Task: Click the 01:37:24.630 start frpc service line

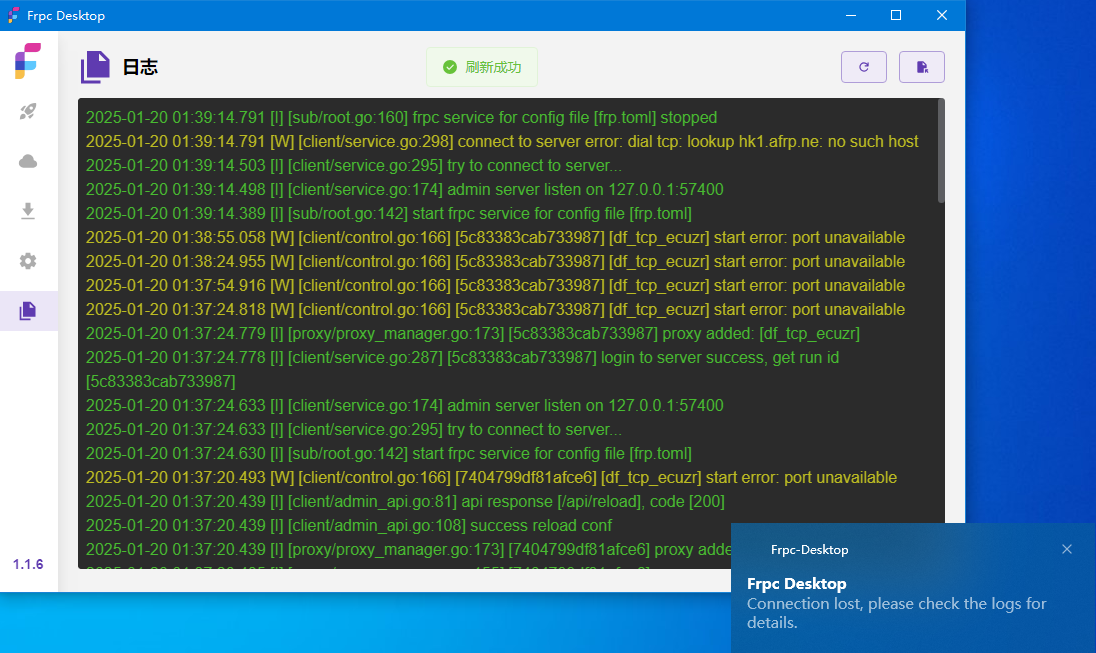Action: pos(389,453)
